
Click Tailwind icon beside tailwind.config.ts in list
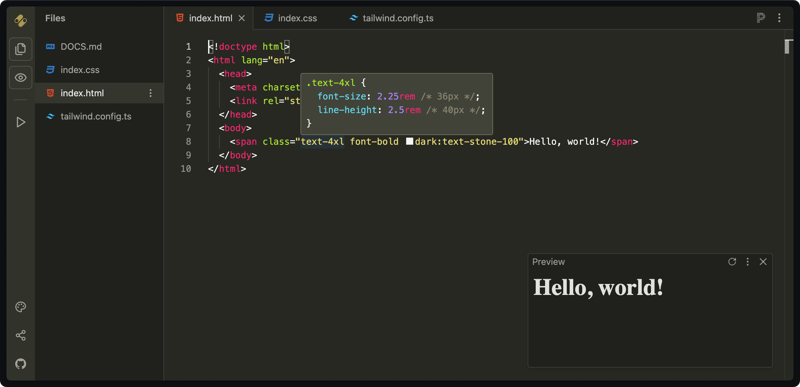tap(50, 117)
